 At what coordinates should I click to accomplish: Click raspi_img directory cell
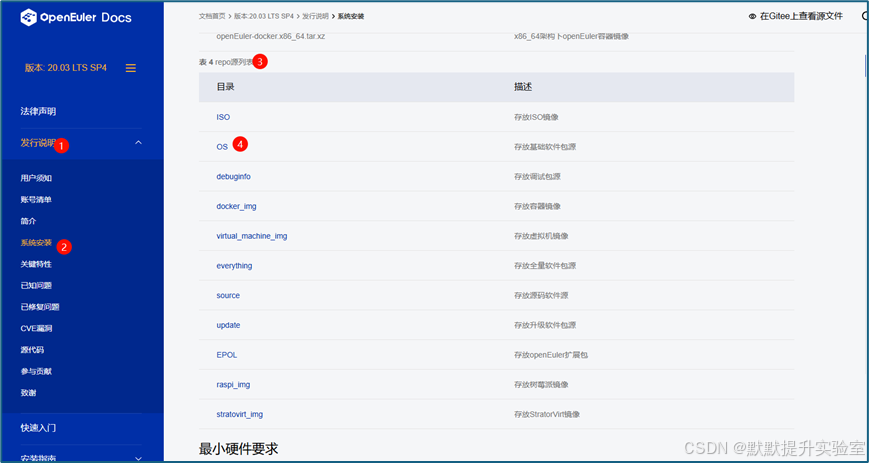(x=233, y=385)
